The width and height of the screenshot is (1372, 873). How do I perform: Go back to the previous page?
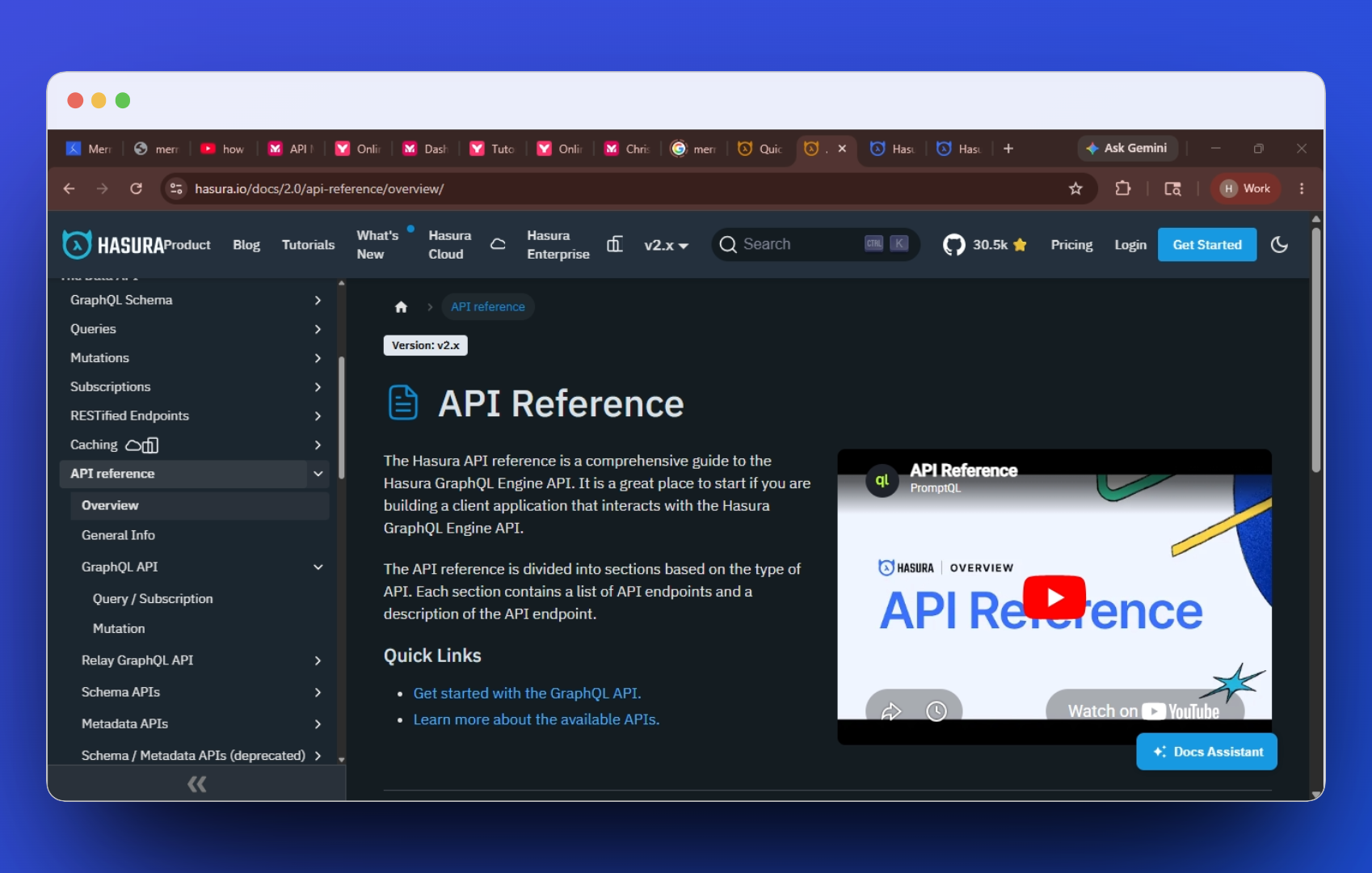tap(69, 188)
